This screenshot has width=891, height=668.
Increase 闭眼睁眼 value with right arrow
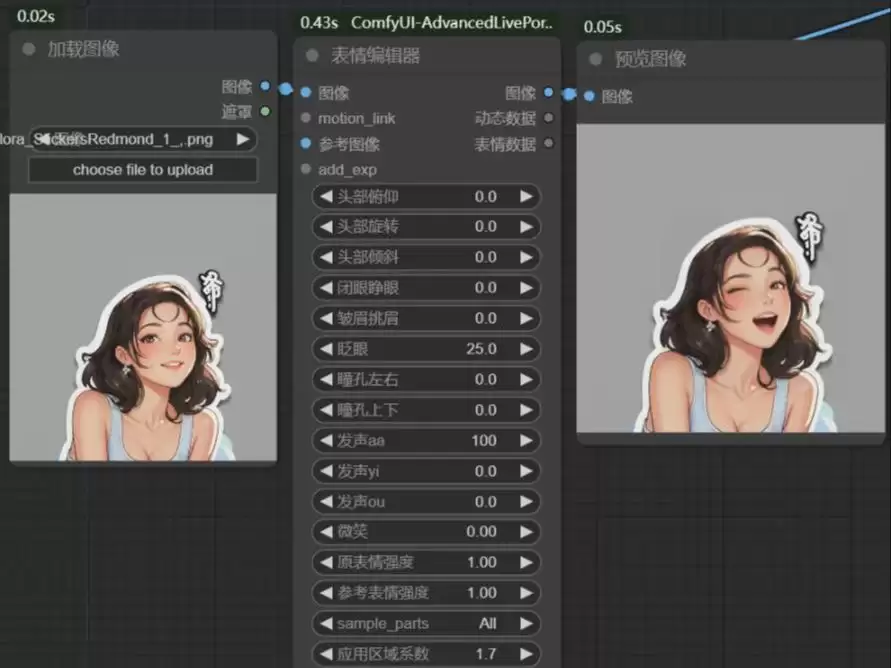[x=526, y=288]
